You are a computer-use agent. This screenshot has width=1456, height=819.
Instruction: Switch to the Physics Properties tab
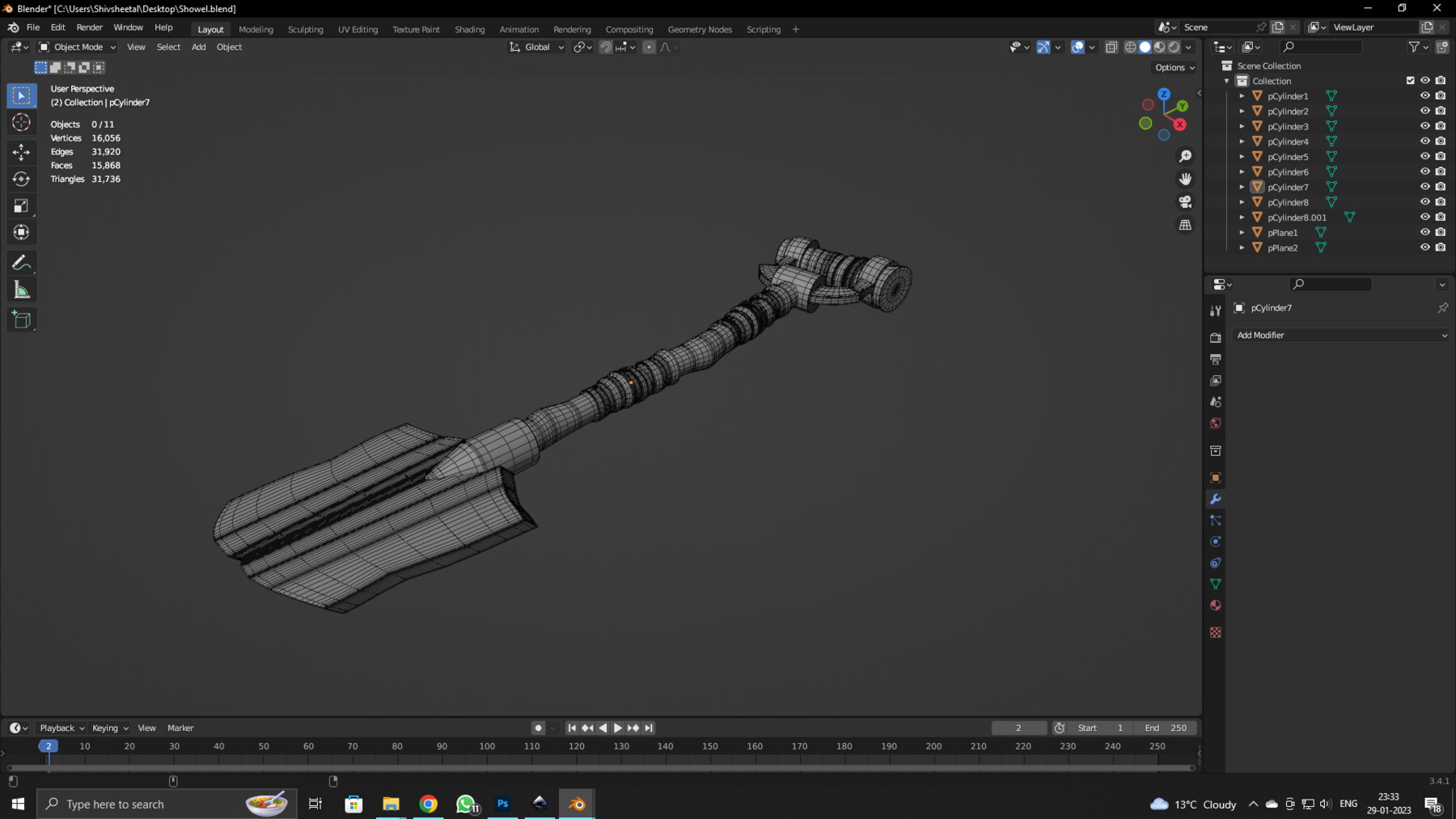click(x=1216, y=541)
